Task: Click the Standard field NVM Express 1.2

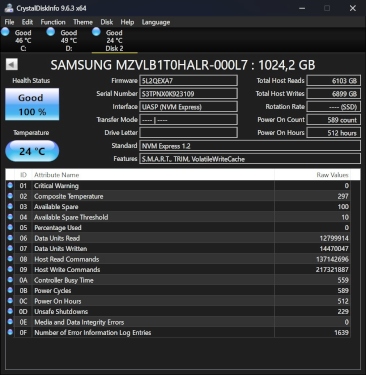Action: [250, 146]
